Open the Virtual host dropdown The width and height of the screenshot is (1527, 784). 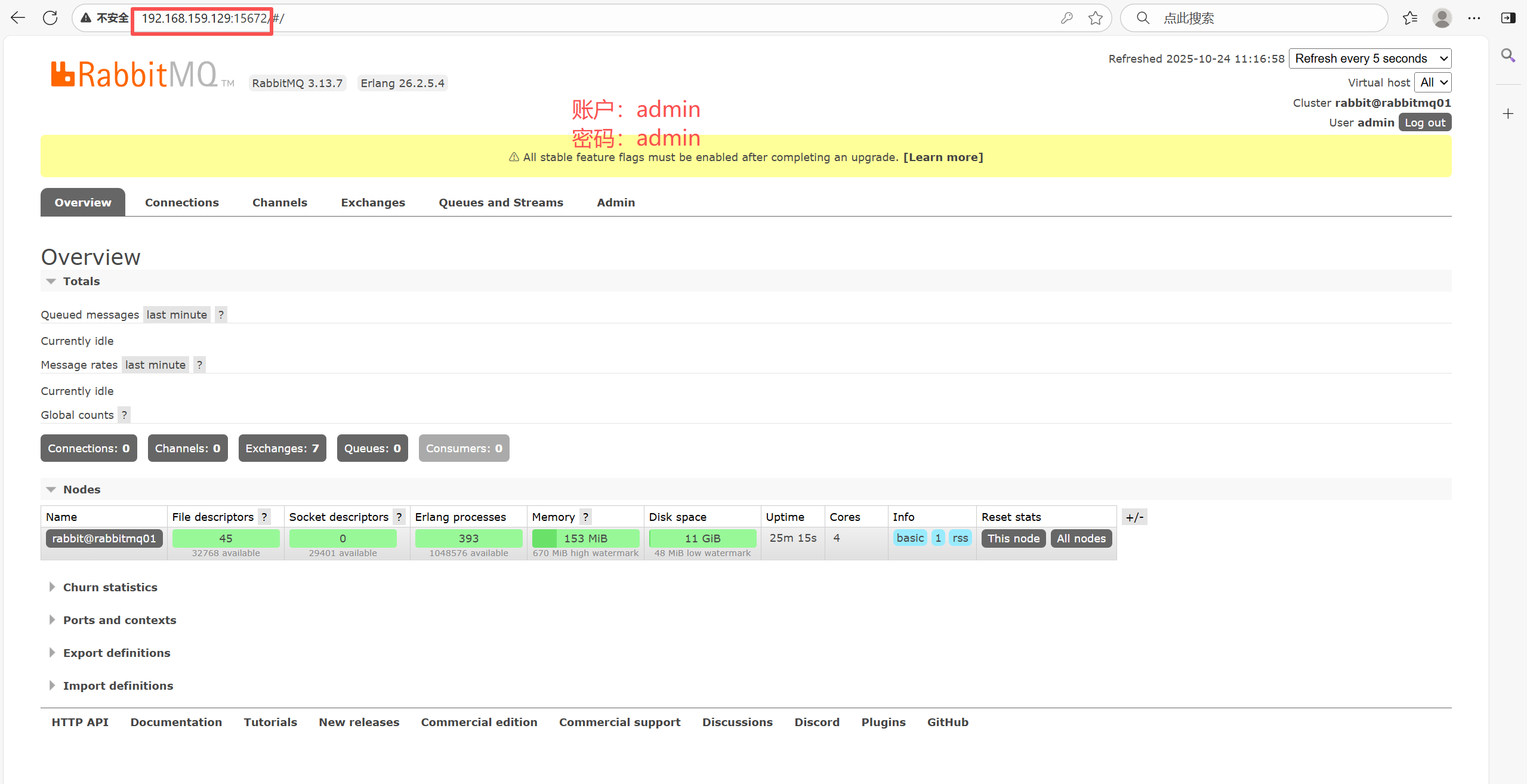[x=1433, y=82]
